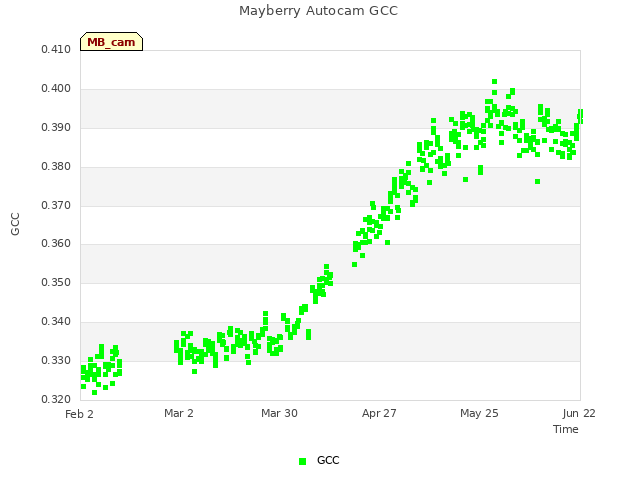
Task: Click the chart title Mayberry Autocam GCC
Action: [x=318, y=11]
